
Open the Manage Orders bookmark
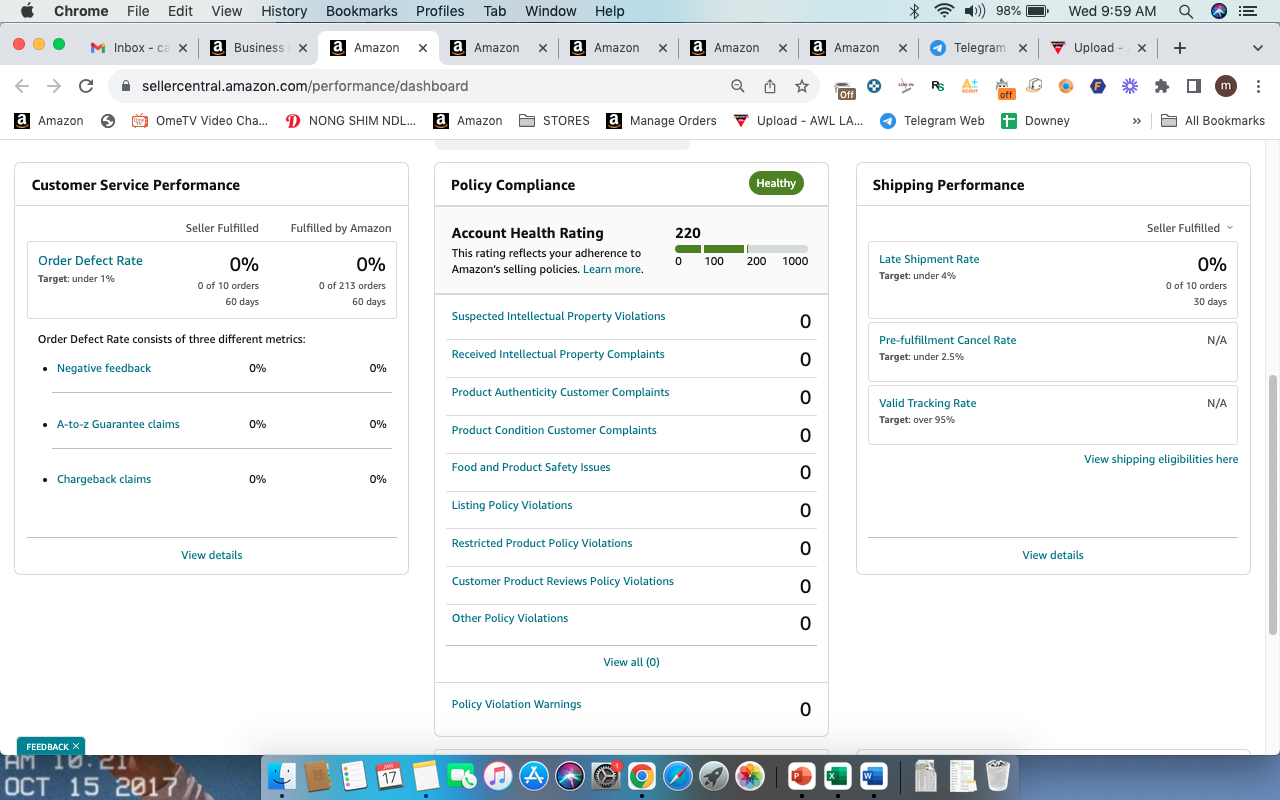(x=661, y=121)
